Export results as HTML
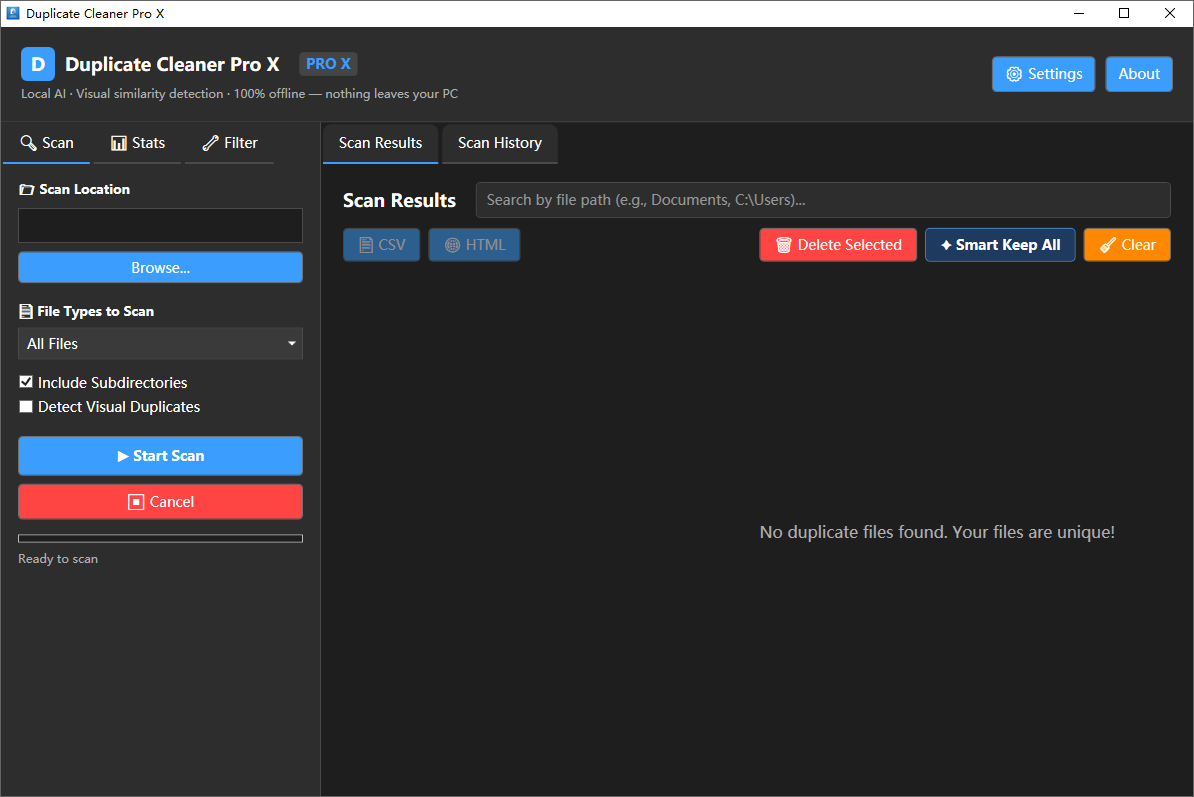Screen dimensions: 1194x797 [474, 245]
